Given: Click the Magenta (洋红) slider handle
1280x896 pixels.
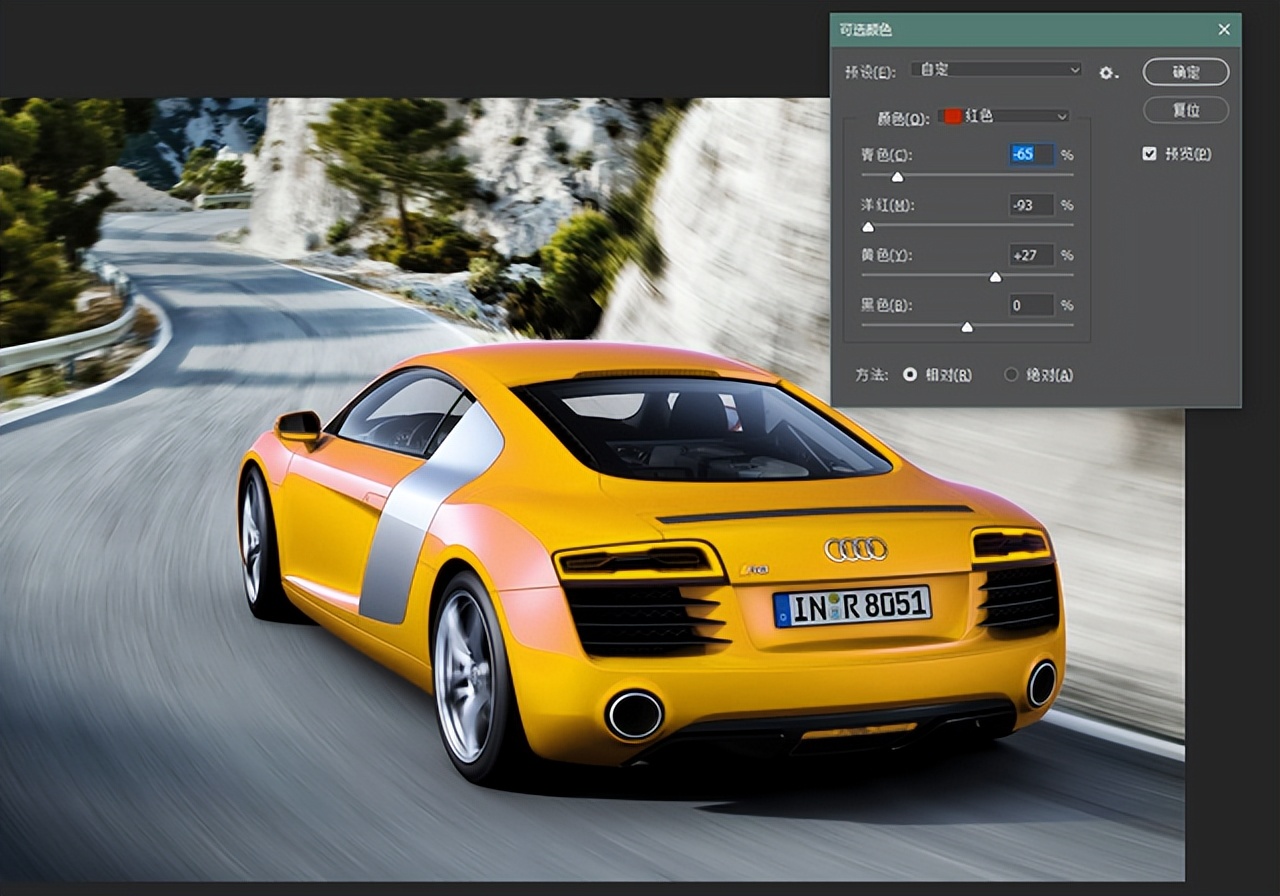Looking at the screenshot, I should tap(868, 227).
